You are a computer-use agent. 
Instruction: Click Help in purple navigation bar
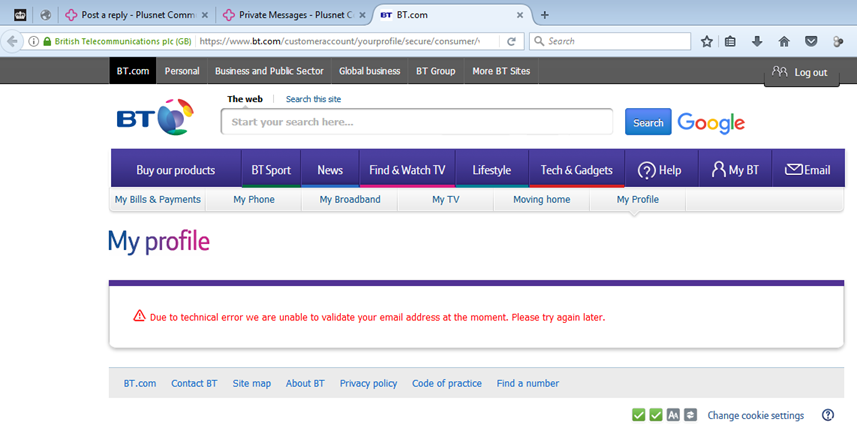coord(660,170)
